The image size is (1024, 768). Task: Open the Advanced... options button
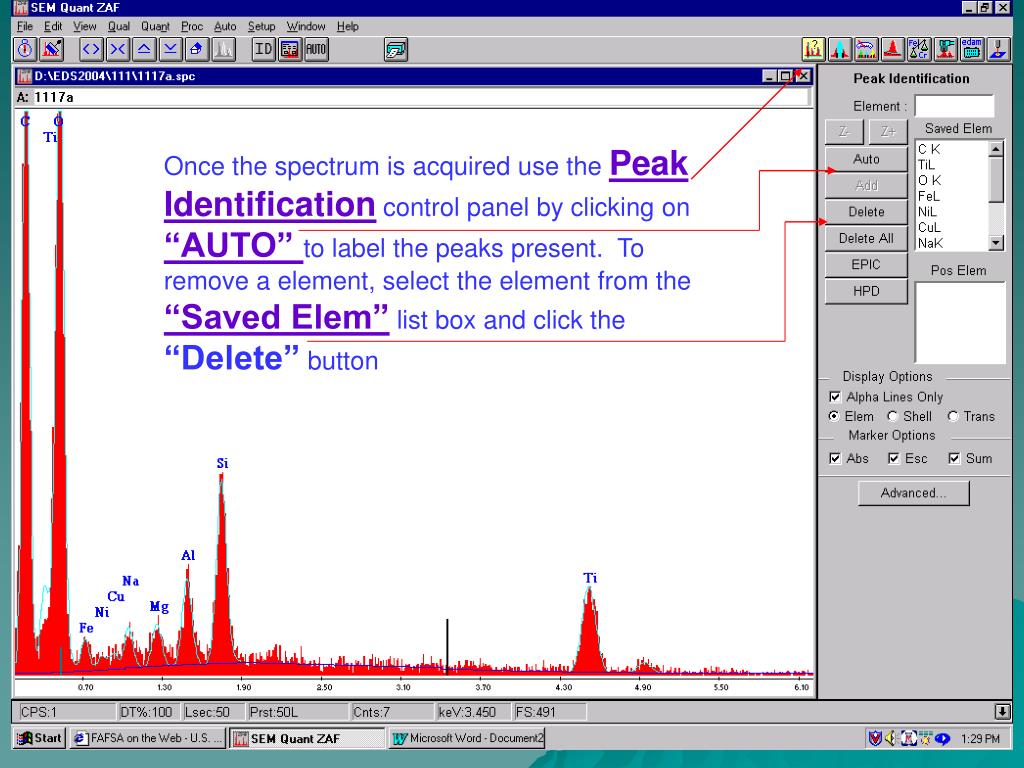coord(913,493)
